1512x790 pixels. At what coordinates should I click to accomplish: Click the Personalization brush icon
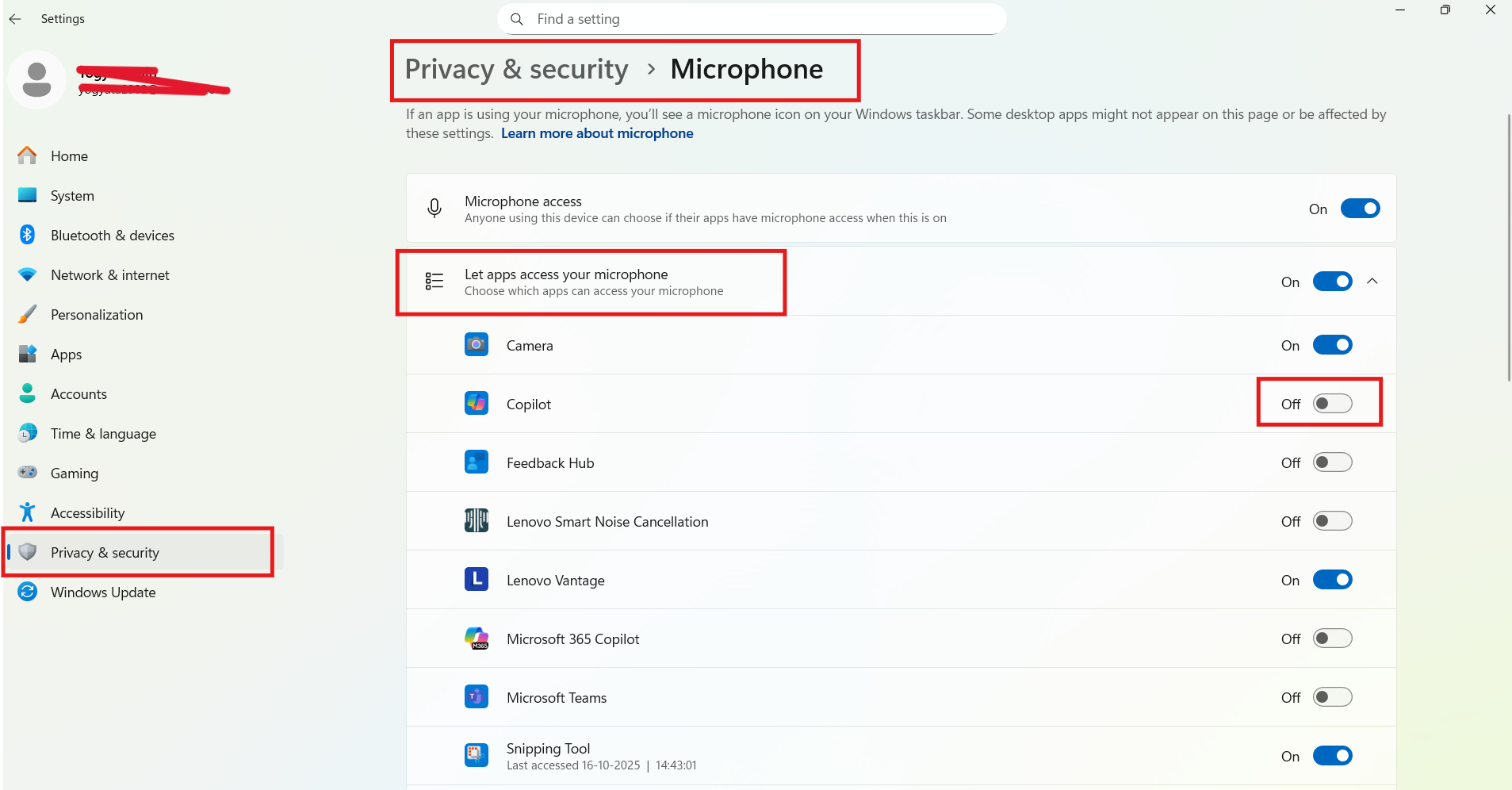(x=27, y=314)
